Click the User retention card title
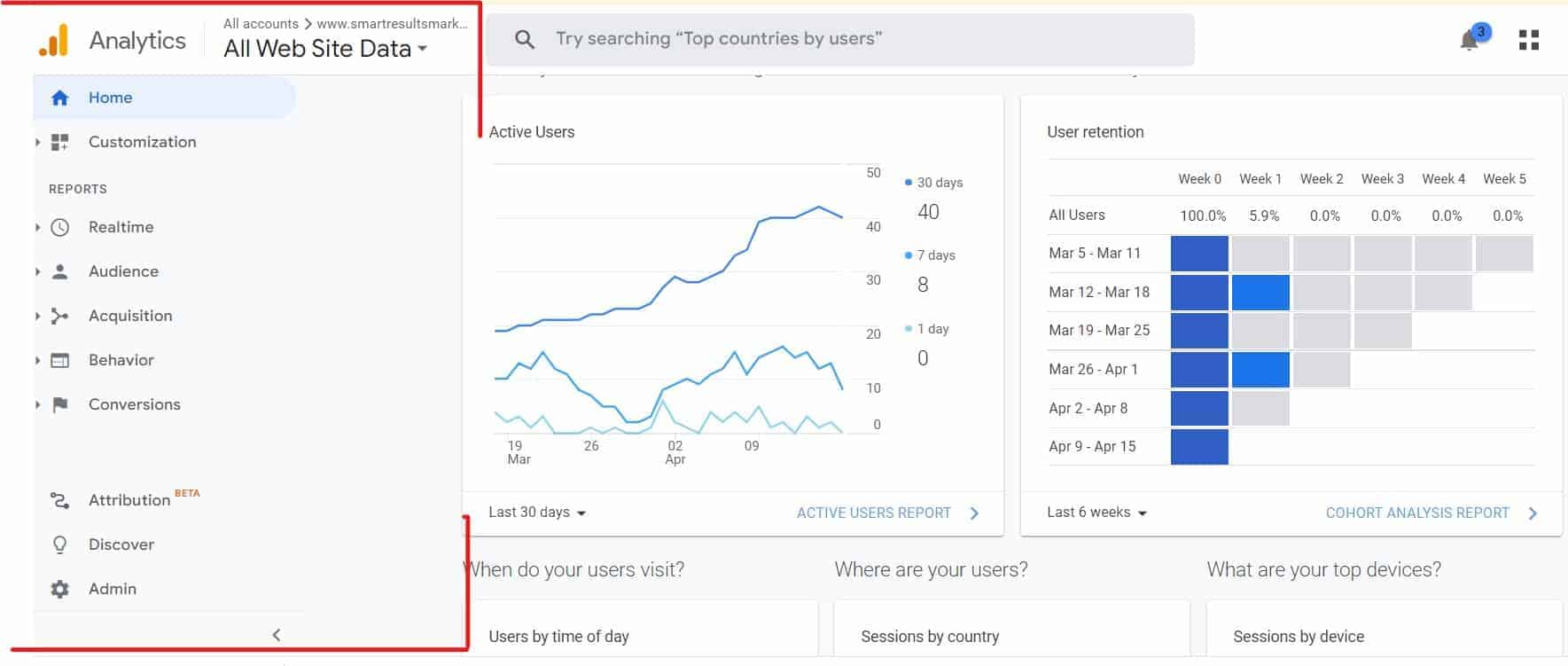Screen dimensions: 1568x666 point(1096,132)
